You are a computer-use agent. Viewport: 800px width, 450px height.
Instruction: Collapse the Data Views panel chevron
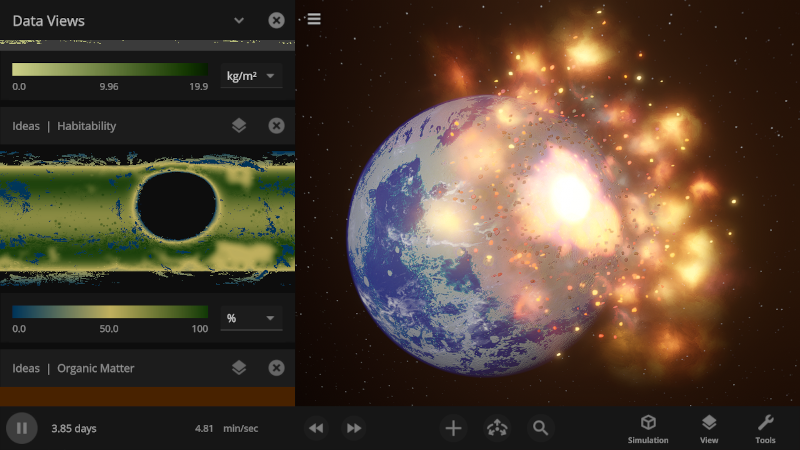[239, 20]
